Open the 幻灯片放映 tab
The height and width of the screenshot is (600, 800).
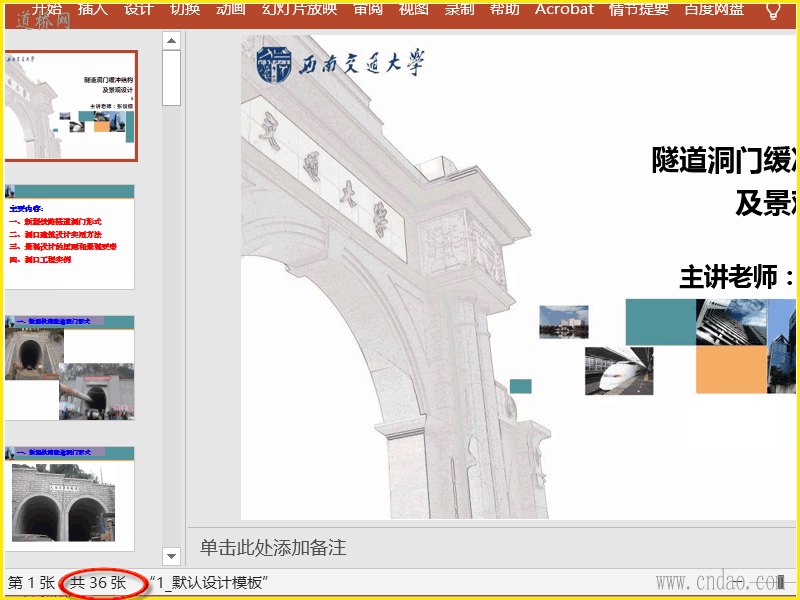299,9
